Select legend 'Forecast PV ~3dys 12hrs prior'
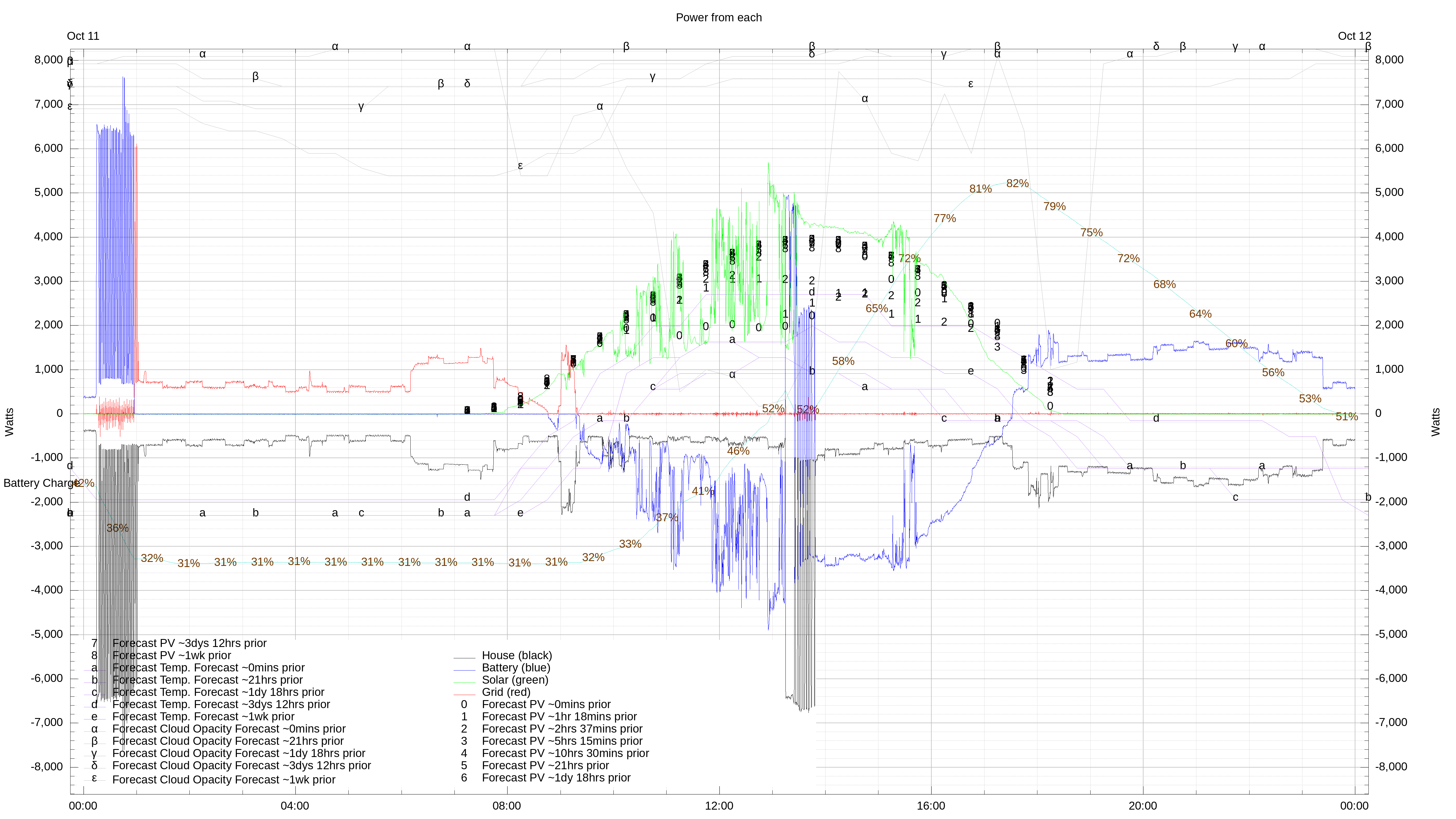 [x=189, y=643]
